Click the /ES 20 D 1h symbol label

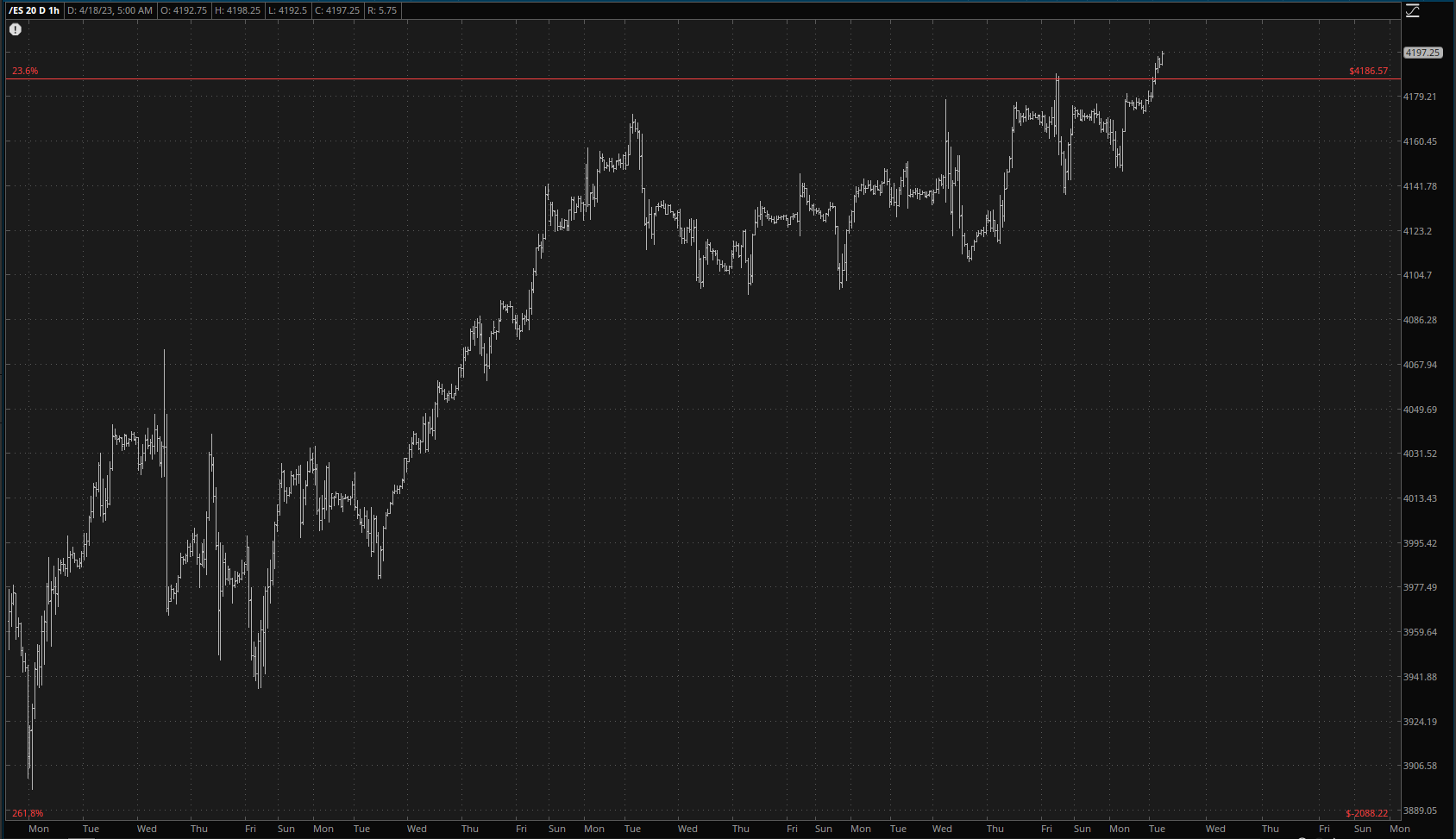click(x=35, y=10)
